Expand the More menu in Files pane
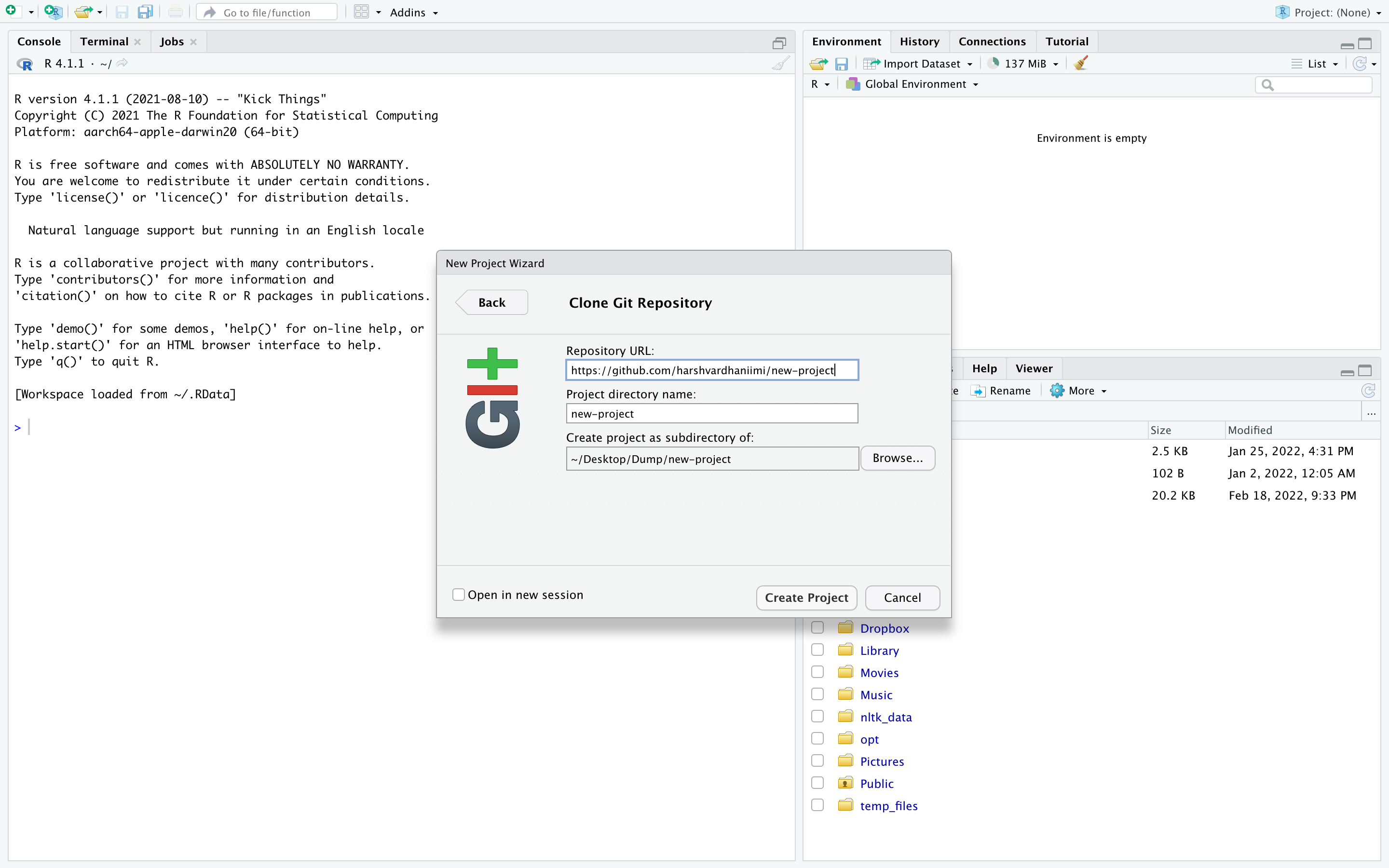Screen dimensions: 1389x868 coord(1078,391)
